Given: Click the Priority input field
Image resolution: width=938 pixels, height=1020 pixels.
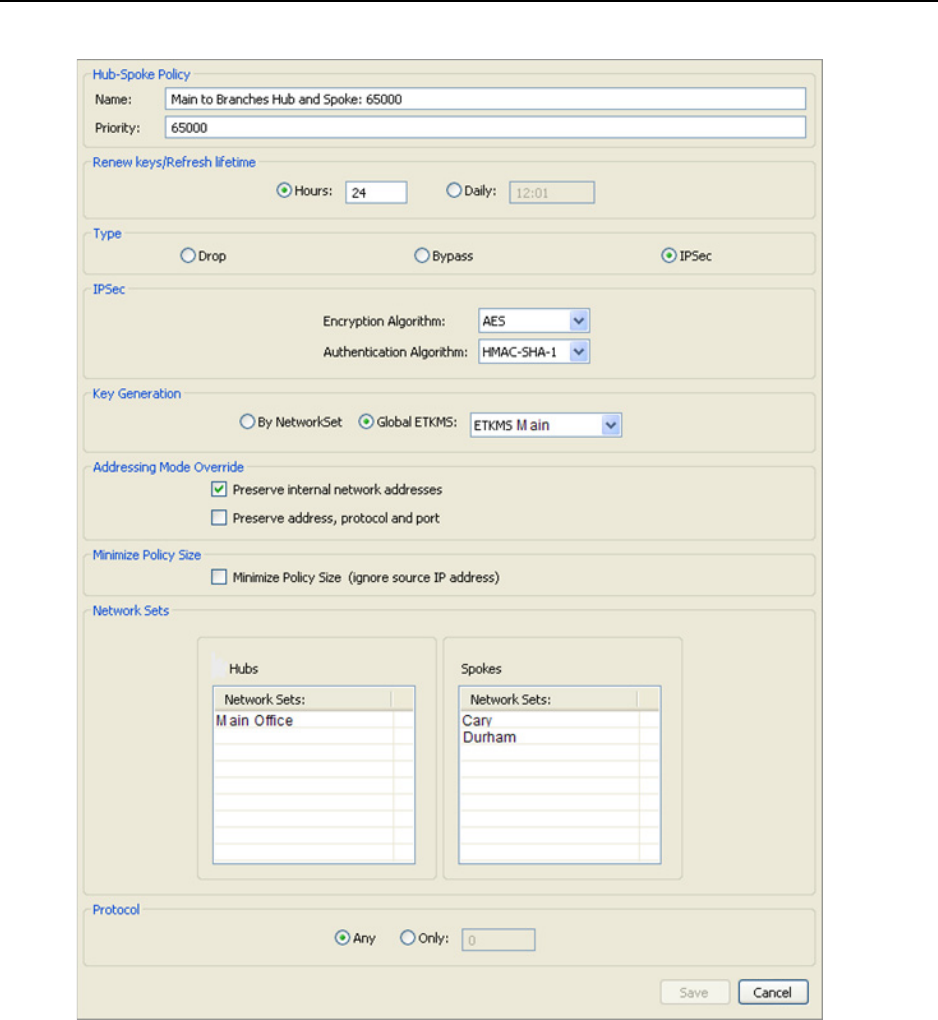Looking at the screenshot, I should click(x=483, y=128).
